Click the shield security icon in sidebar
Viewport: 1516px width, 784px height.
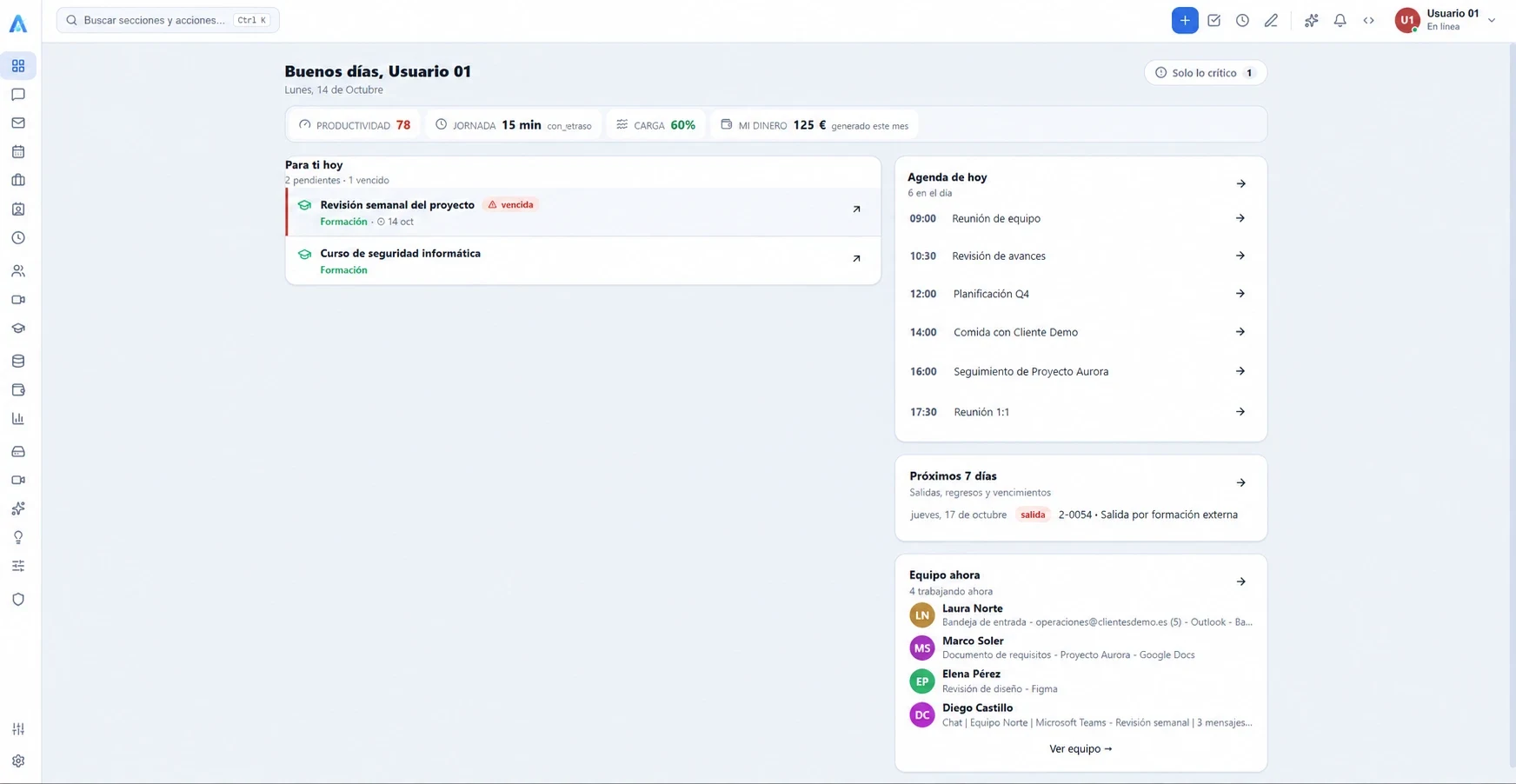[x=18, y=600]
